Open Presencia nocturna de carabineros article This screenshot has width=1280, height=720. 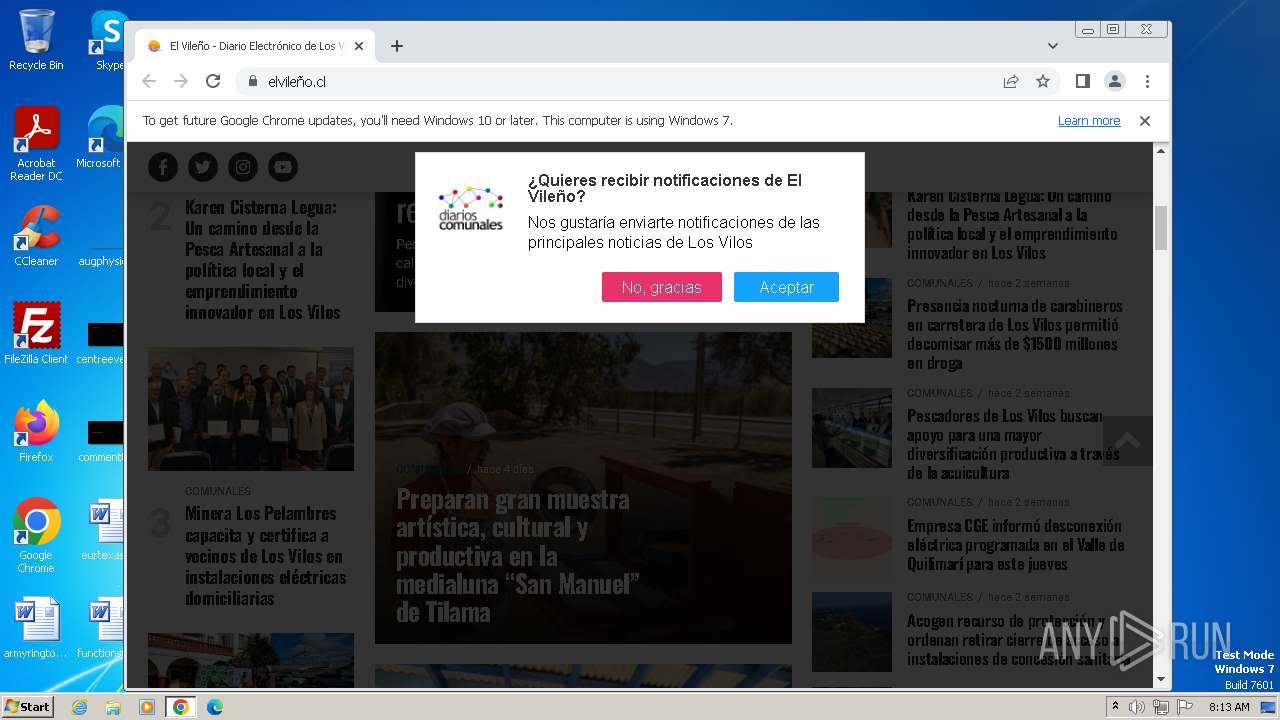pos(1015,334)
